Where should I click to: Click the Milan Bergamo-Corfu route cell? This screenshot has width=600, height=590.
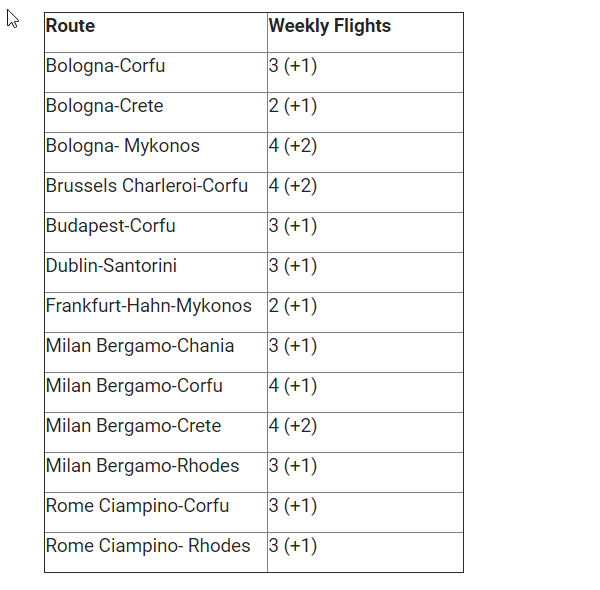[x=156, y=393]
